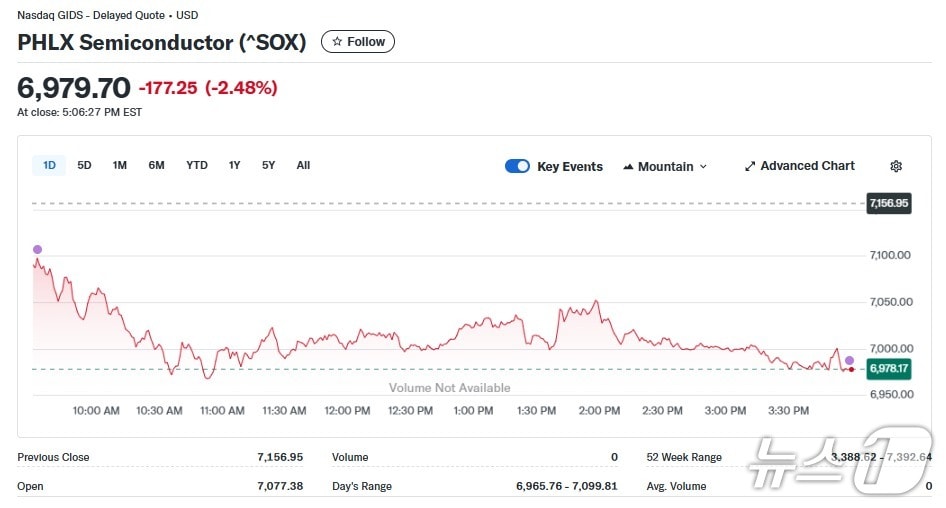Select the 1M chart range
This screenshot has width=946, height=508.
(x=120, y=165)
